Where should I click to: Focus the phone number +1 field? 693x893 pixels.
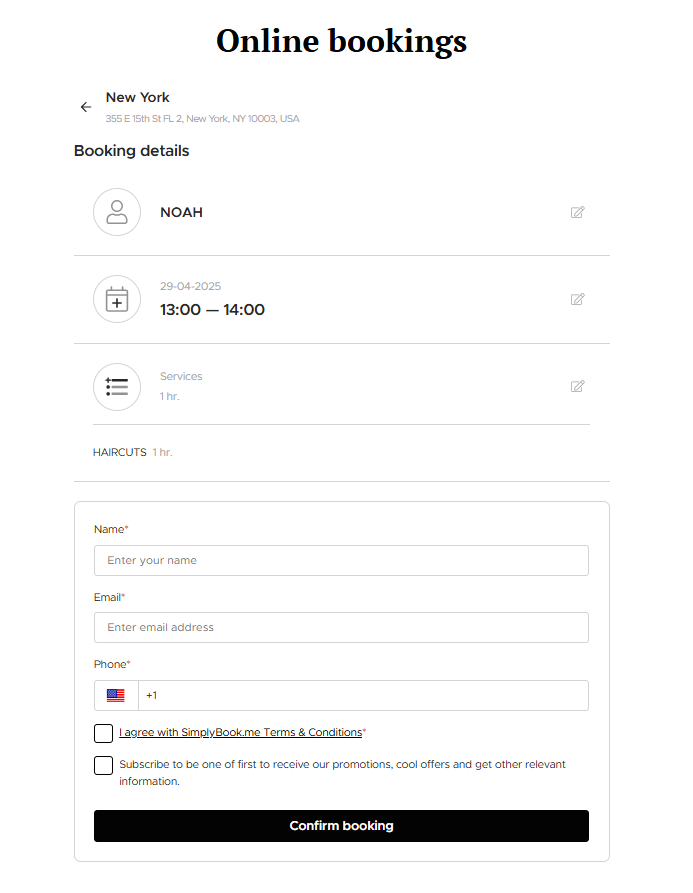pos(363,695)
